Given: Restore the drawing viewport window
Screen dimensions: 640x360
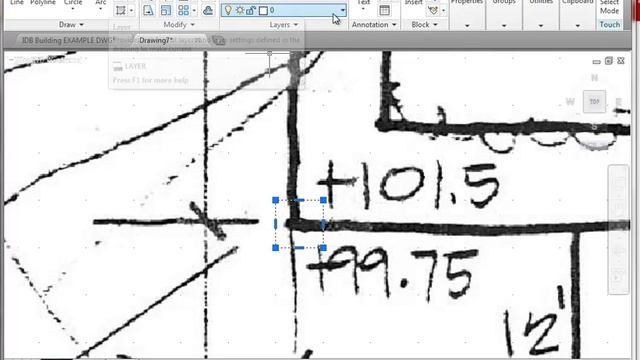Looking at the screenshot, I should coord(609,61).
